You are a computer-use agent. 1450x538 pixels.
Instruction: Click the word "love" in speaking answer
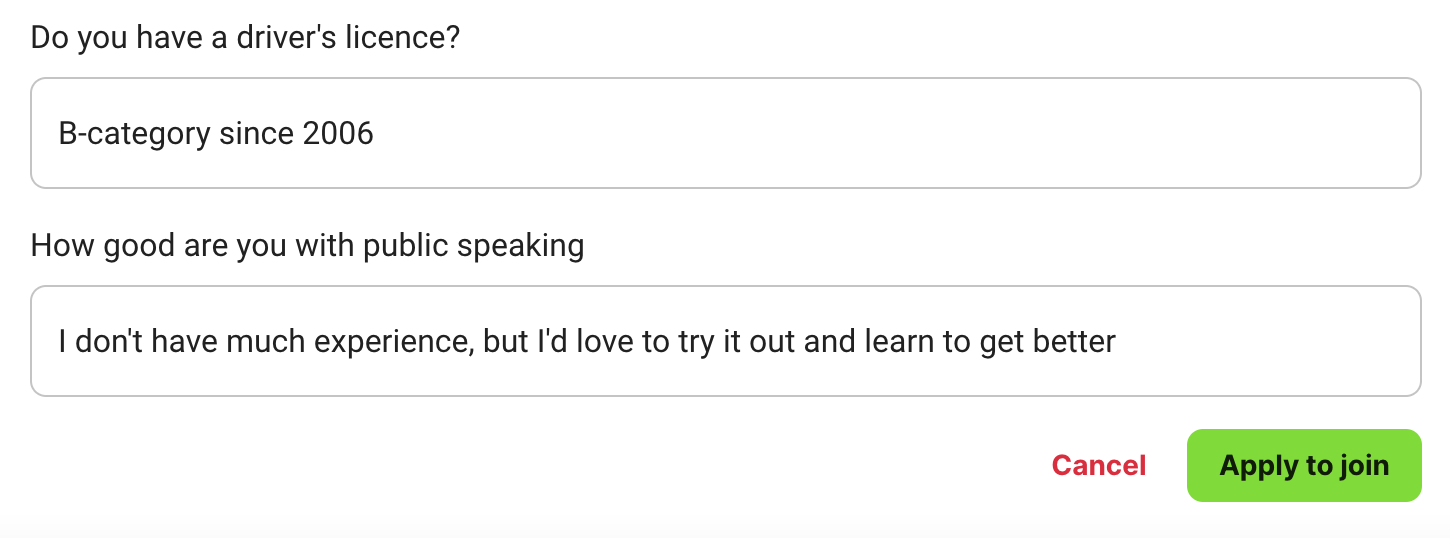(600, 342)
